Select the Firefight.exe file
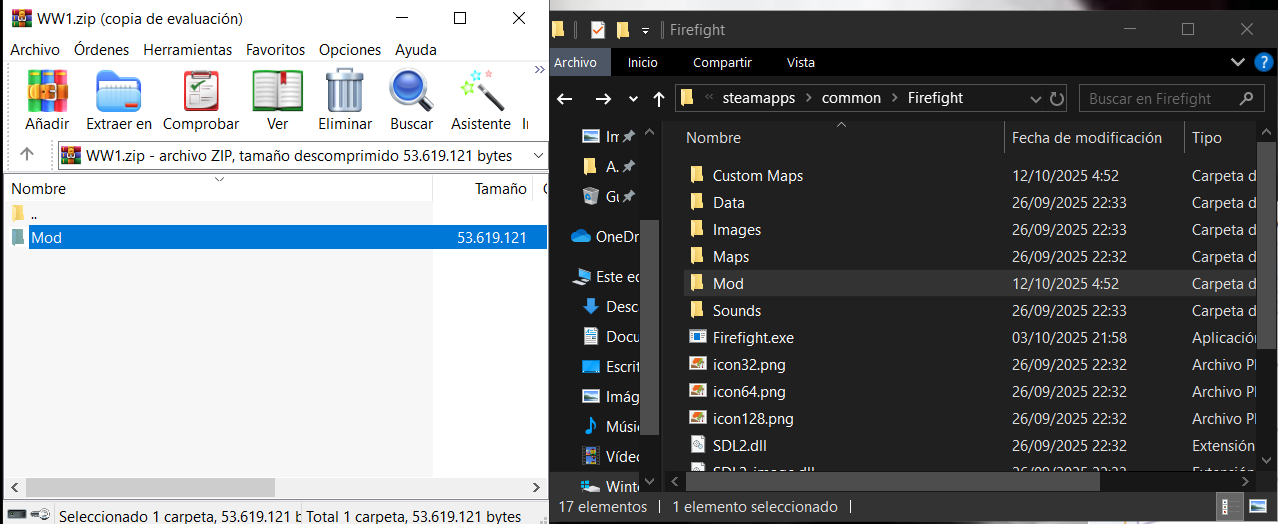1278x524 pixels. point(752,338)
